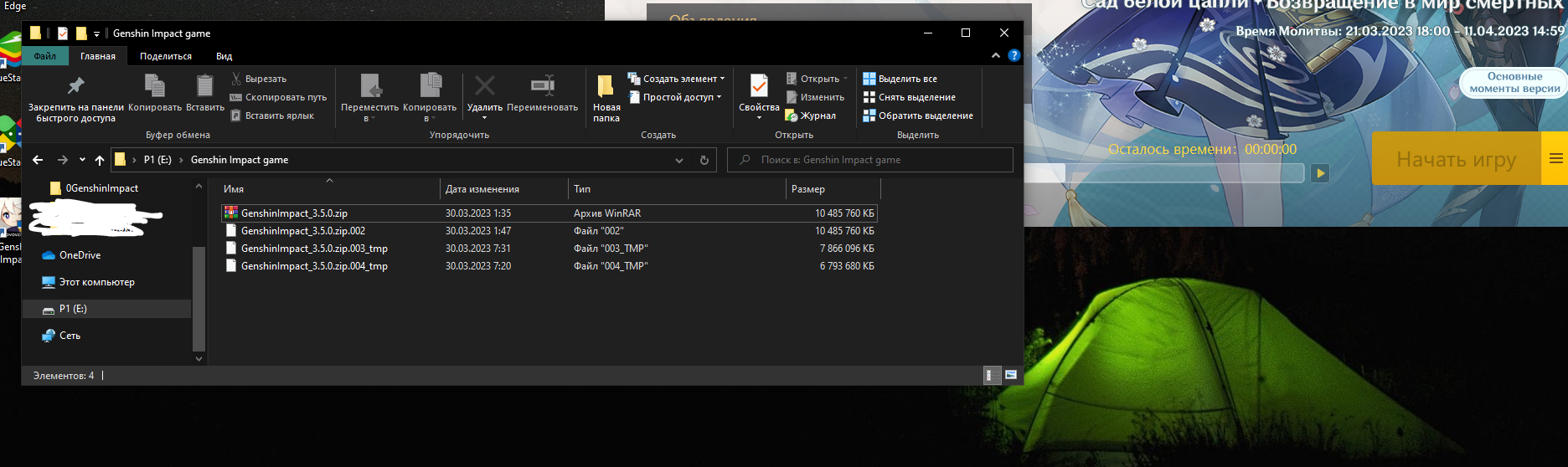
Task: Click the Свойства checkmark icon
Action: click(759, 85)
